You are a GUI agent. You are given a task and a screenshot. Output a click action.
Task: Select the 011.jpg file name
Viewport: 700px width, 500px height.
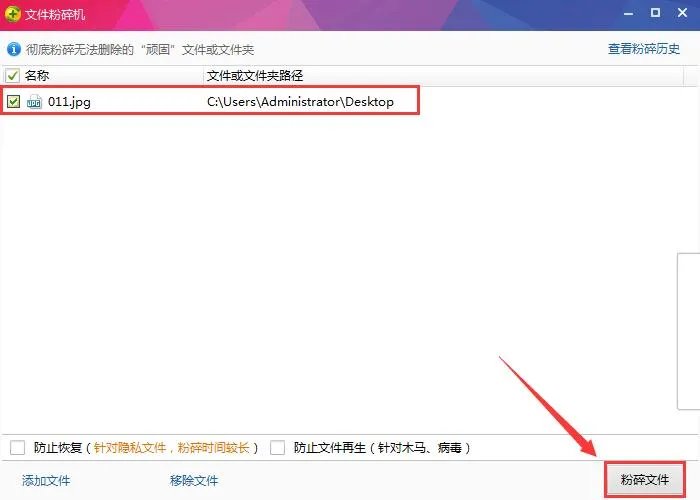[x=69, y=102]
